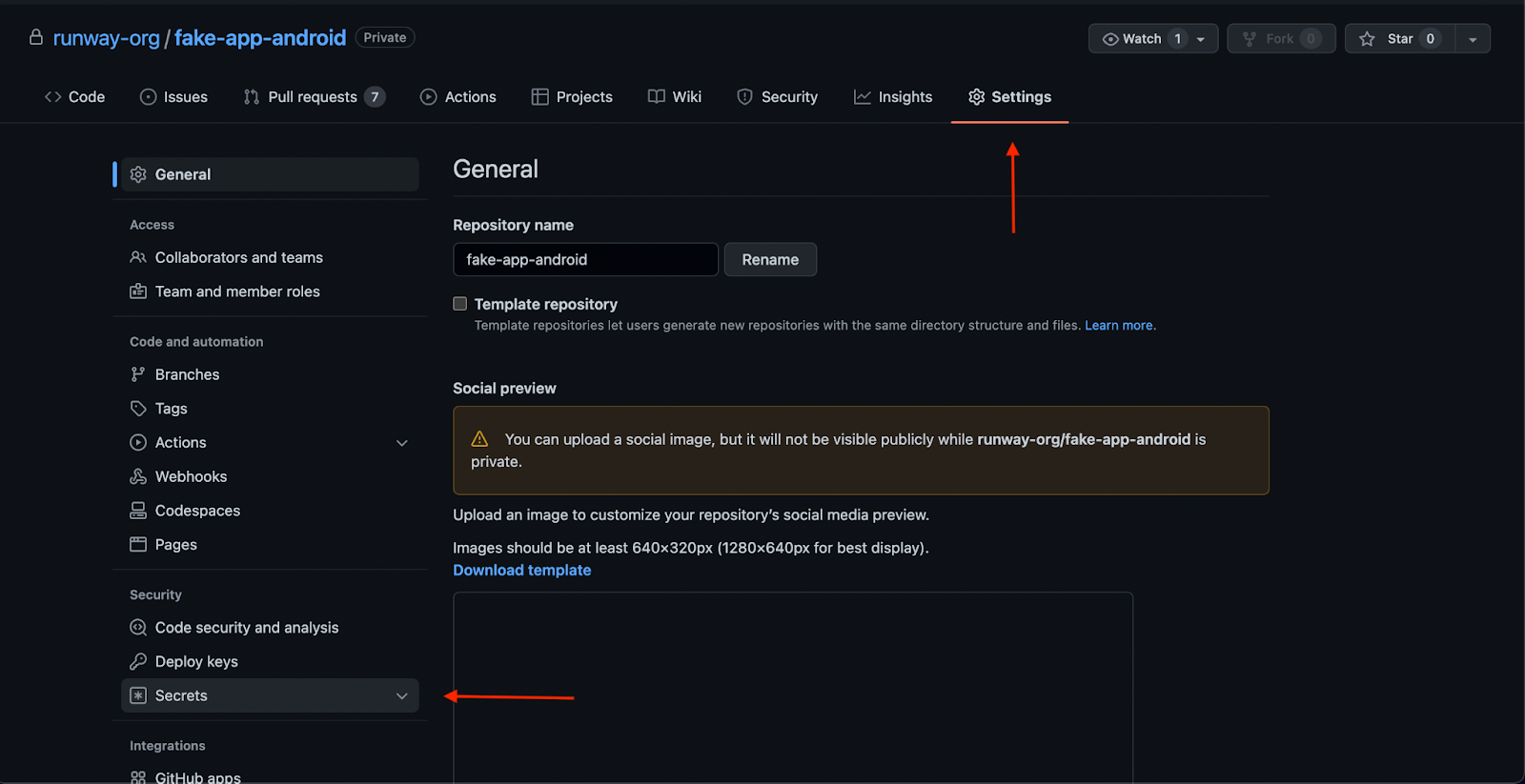
Task: Click the codespaces icon beside Codespaces
Action: 138,511
